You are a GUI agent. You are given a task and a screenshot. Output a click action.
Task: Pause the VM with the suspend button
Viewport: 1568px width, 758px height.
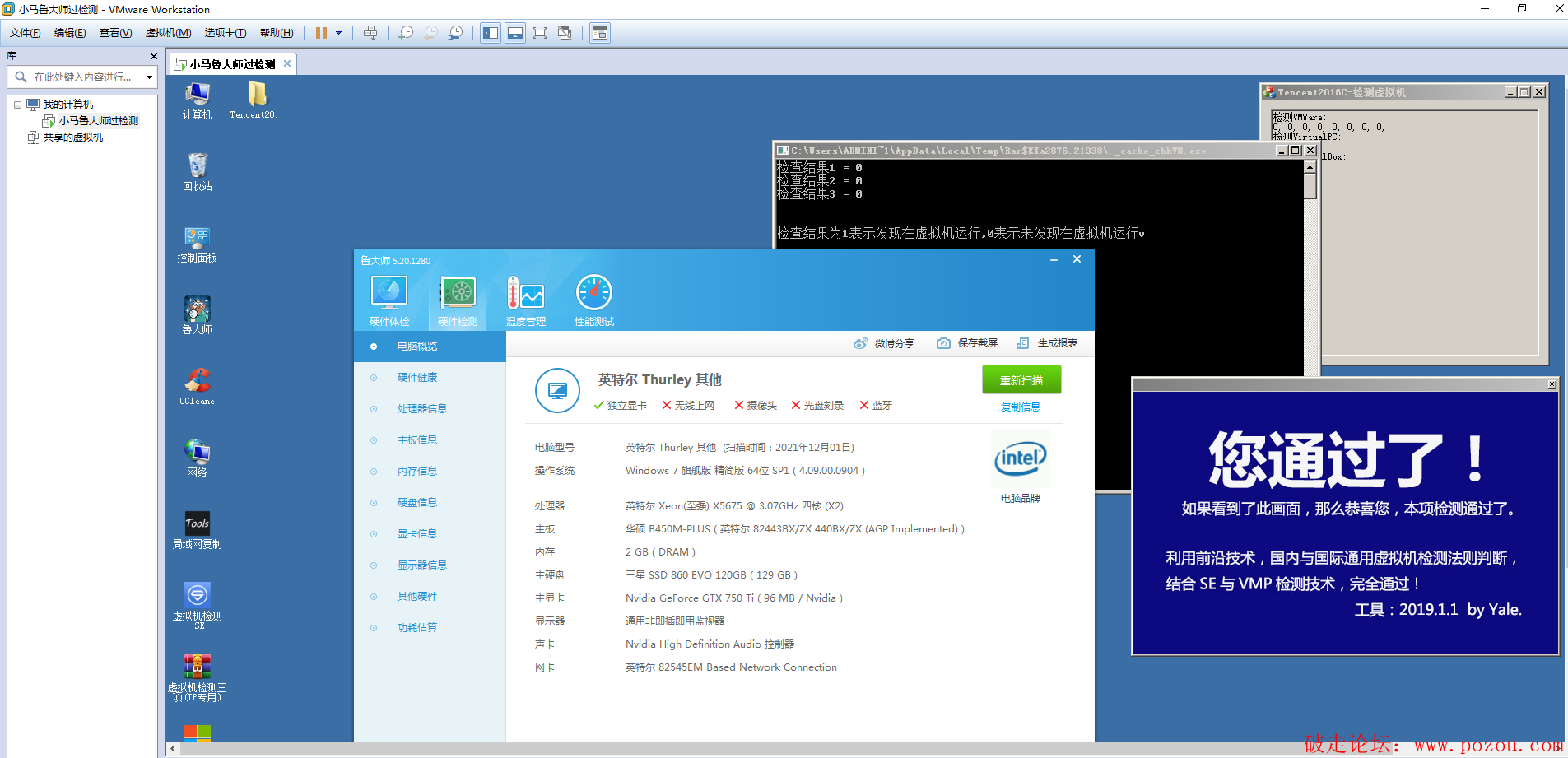point(321,33)
